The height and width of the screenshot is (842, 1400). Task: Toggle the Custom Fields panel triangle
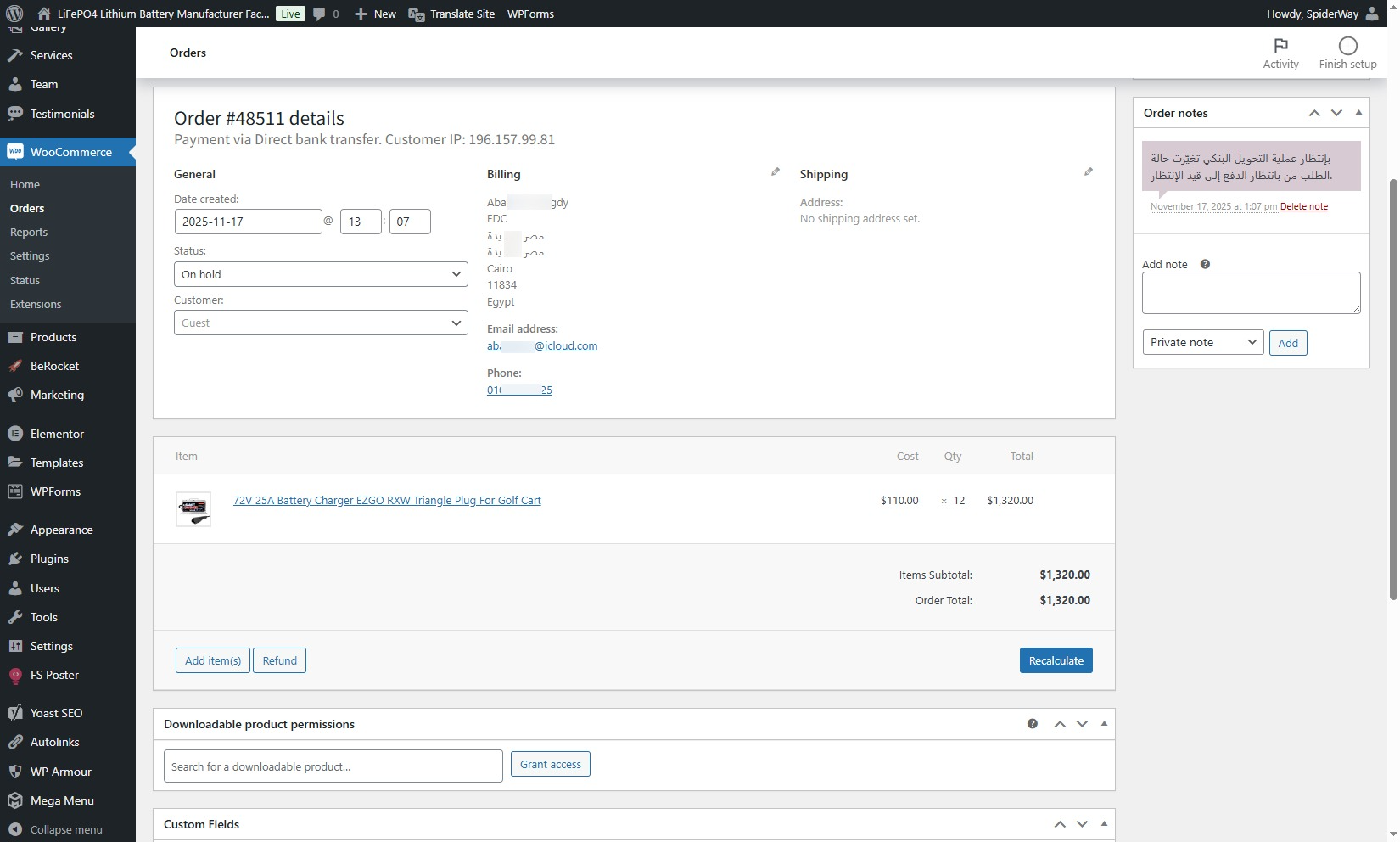[1104, 824]
